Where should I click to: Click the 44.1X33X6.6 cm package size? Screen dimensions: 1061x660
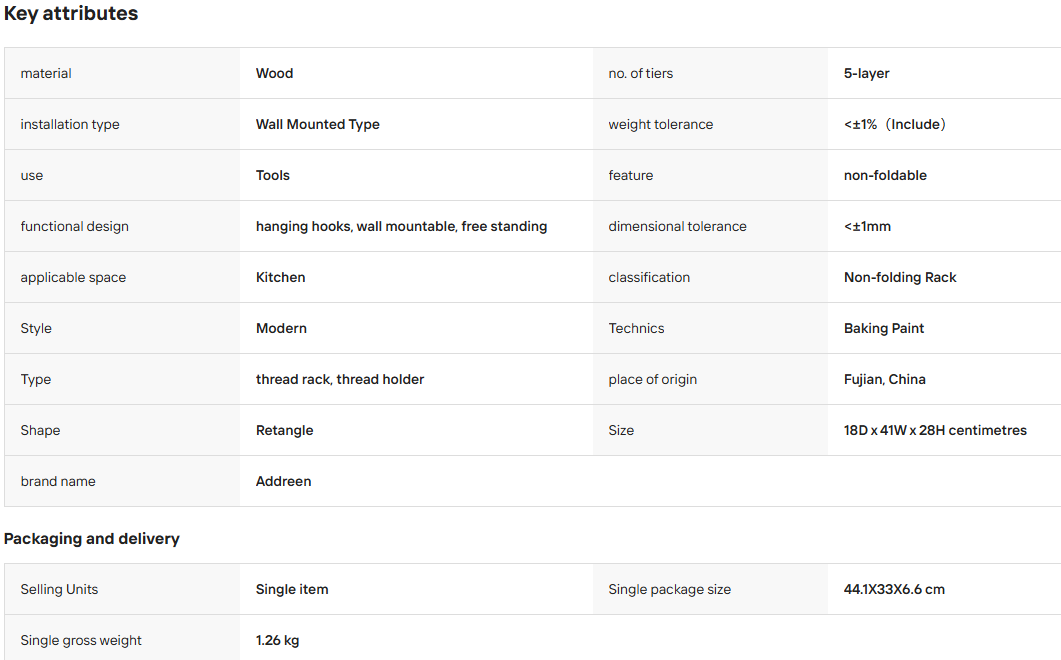click(894, 590)
